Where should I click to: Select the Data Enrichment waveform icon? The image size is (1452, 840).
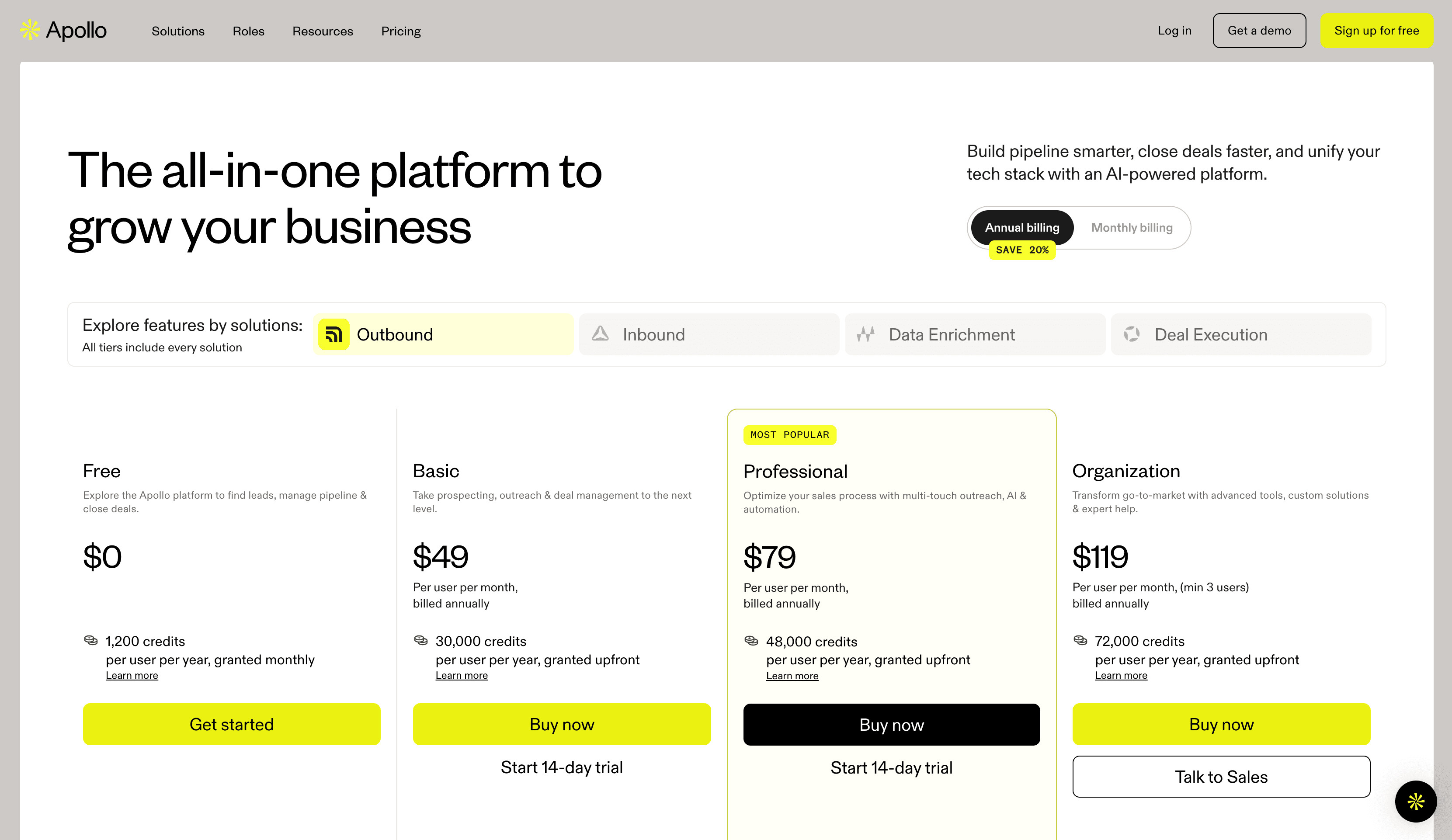tap(866, 333)
